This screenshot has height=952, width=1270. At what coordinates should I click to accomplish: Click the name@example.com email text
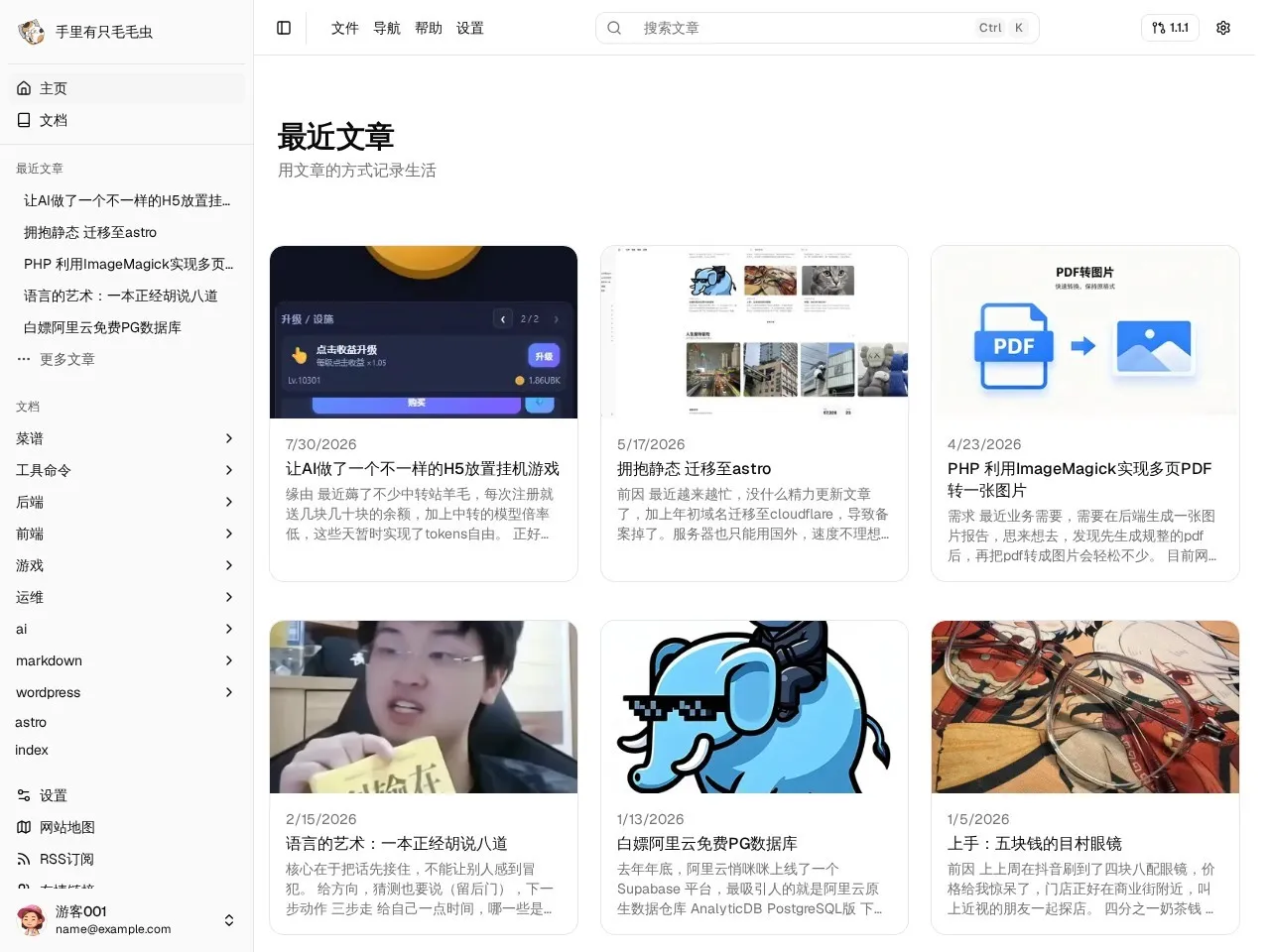pos(113,929)
